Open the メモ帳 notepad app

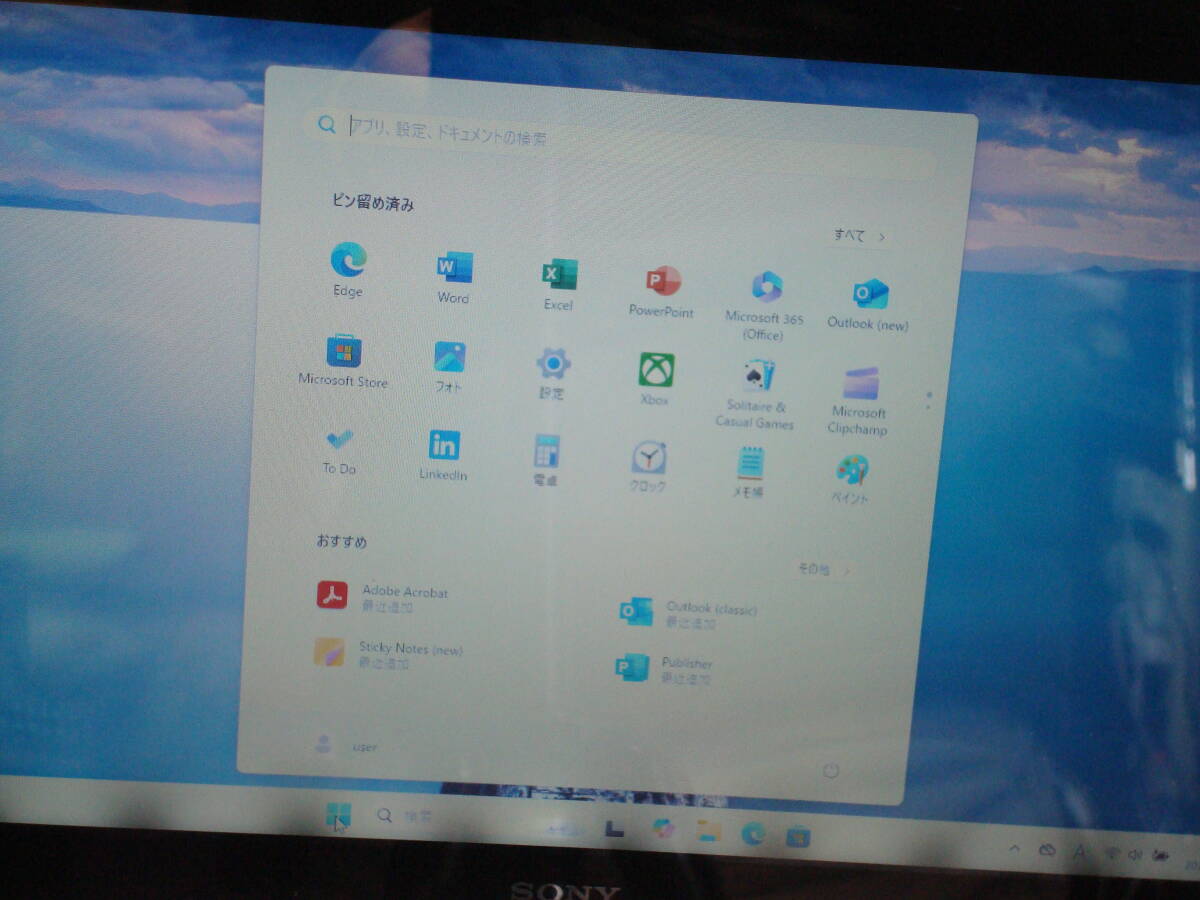[x=750, y=473]
